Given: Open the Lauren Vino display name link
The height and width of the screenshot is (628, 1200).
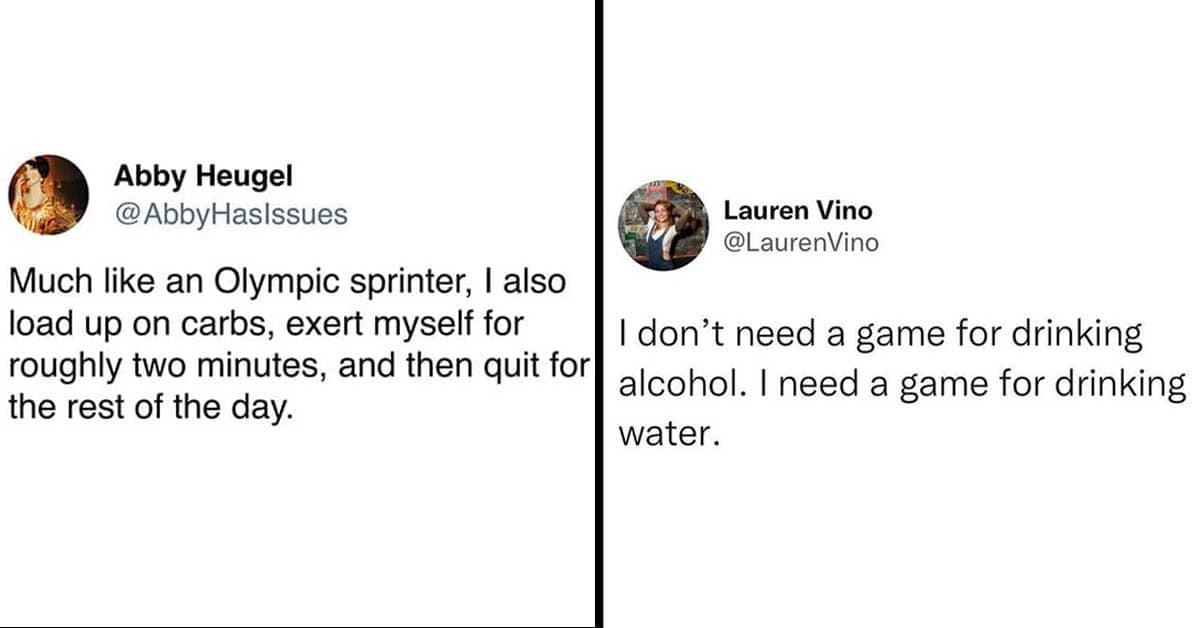Looking at the screenshot, I should tap(797, 210).
